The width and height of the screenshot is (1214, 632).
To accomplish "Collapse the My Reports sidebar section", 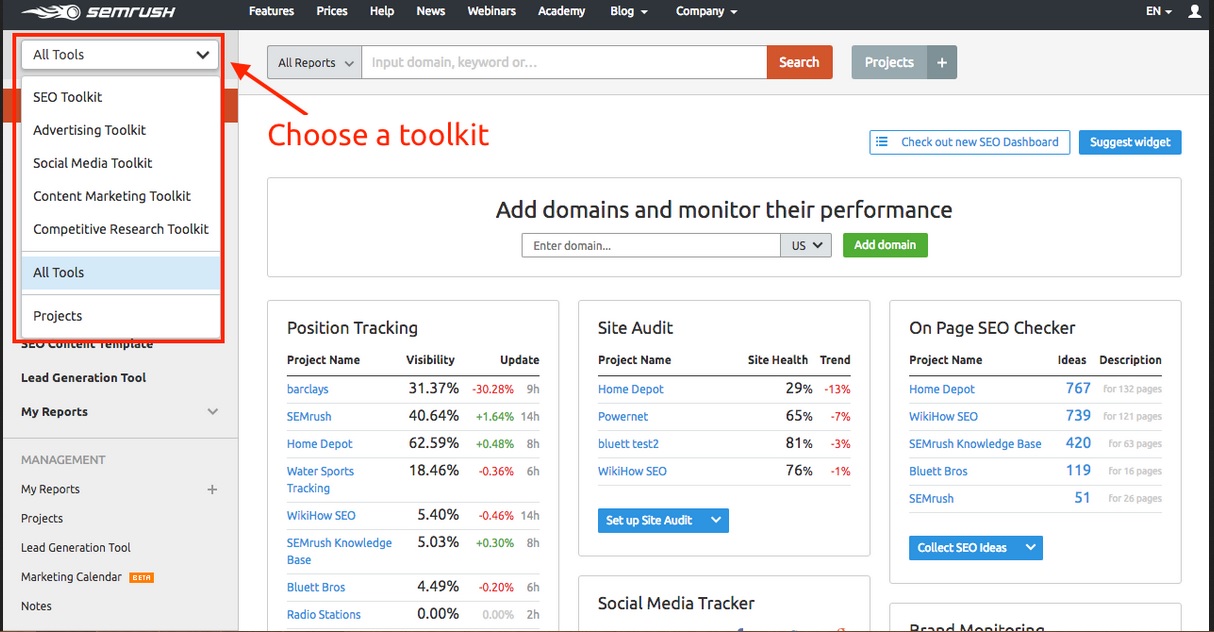I will (212, 411).
